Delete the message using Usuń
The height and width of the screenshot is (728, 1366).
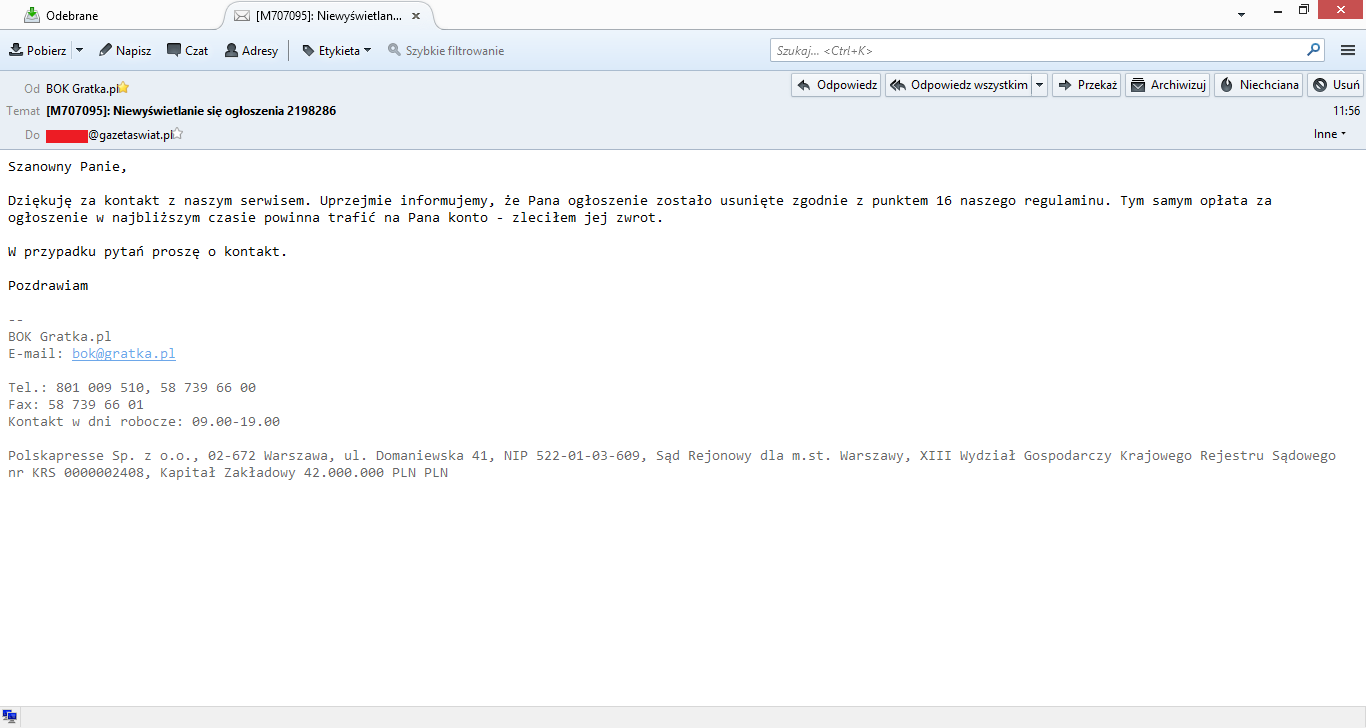pos(1336,85)
